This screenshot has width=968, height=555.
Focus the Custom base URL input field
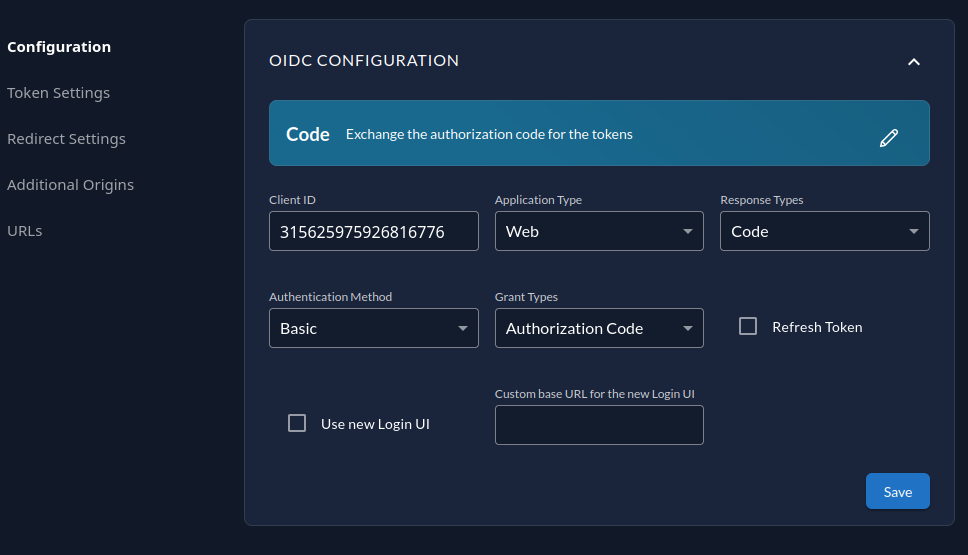point(598,425)
